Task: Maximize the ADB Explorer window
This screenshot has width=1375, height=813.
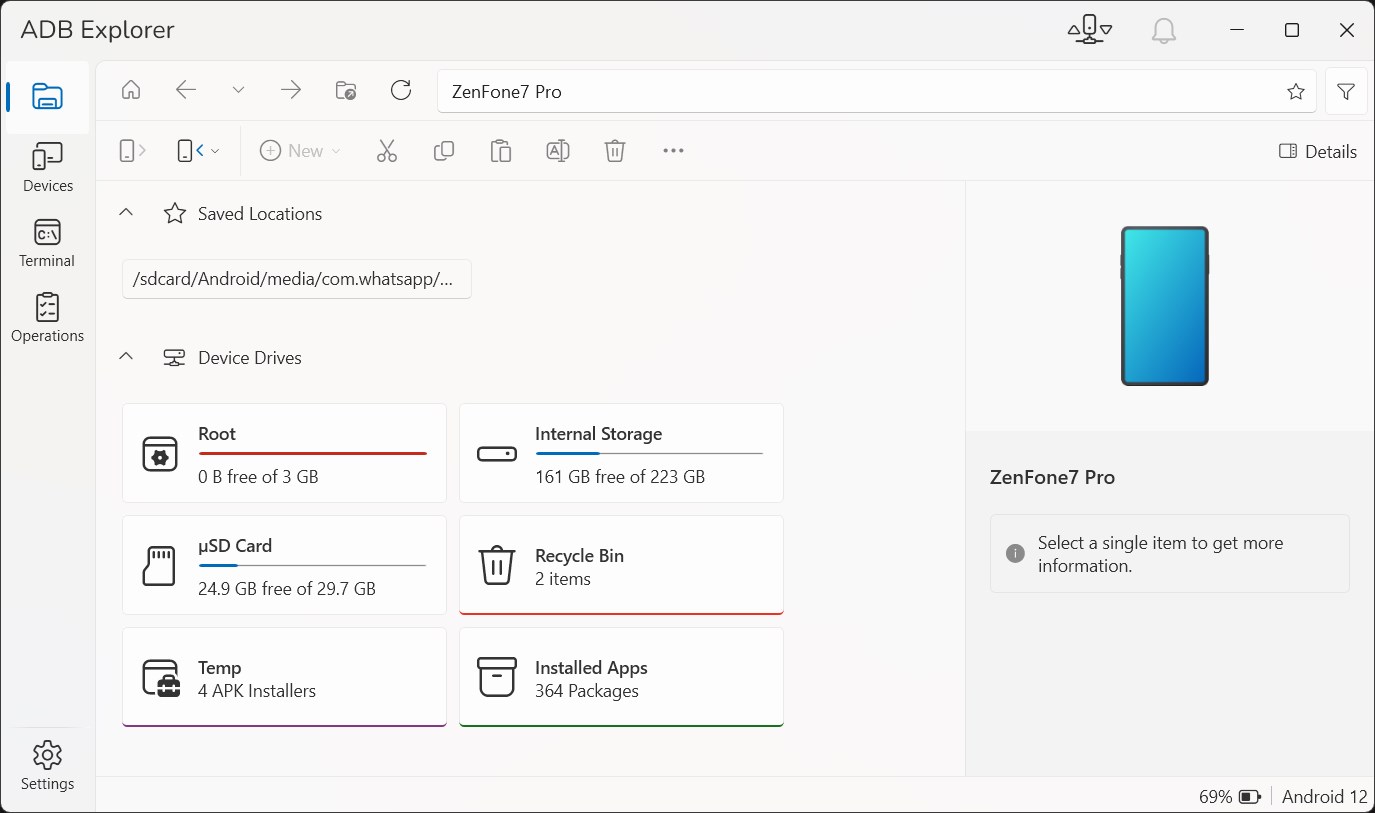Action: click(1292, 30)
